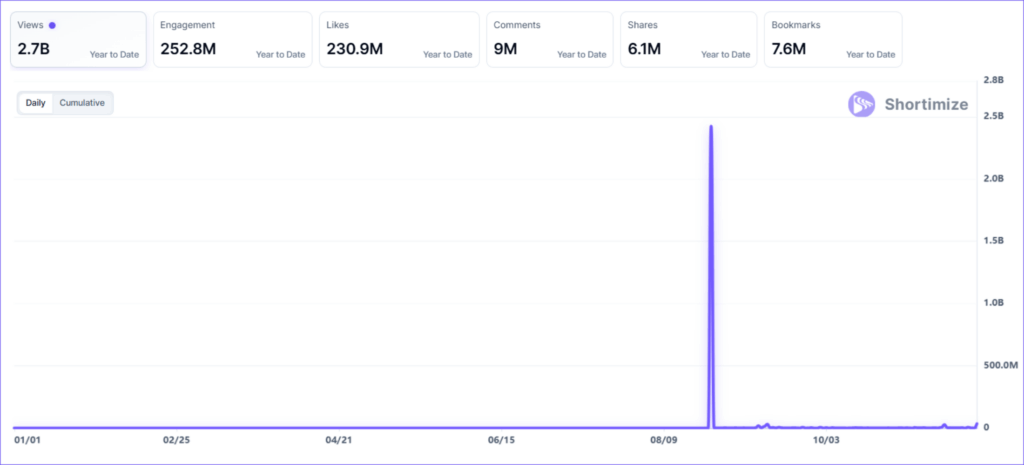
Task: Click the Shortimize logo icon
Action: (862, 104)
